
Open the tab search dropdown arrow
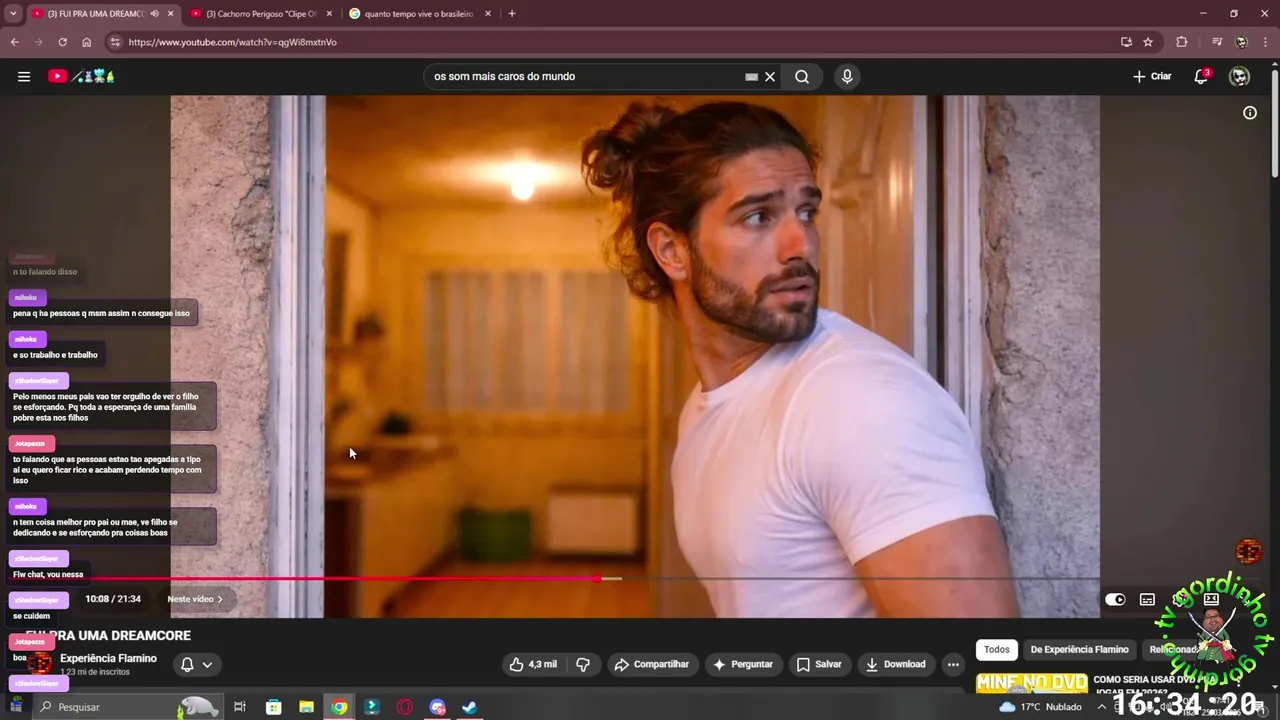click(x=13, y=14)
